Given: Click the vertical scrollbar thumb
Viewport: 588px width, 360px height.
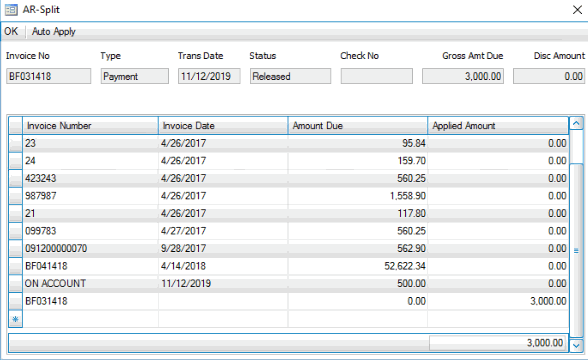Looking at the screenshot, I should (576, 250).
